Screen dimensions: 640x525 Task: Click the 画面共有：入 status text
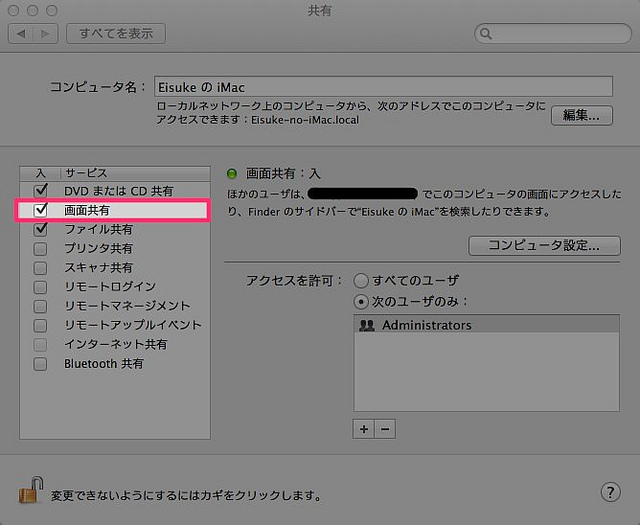(283, 174)
